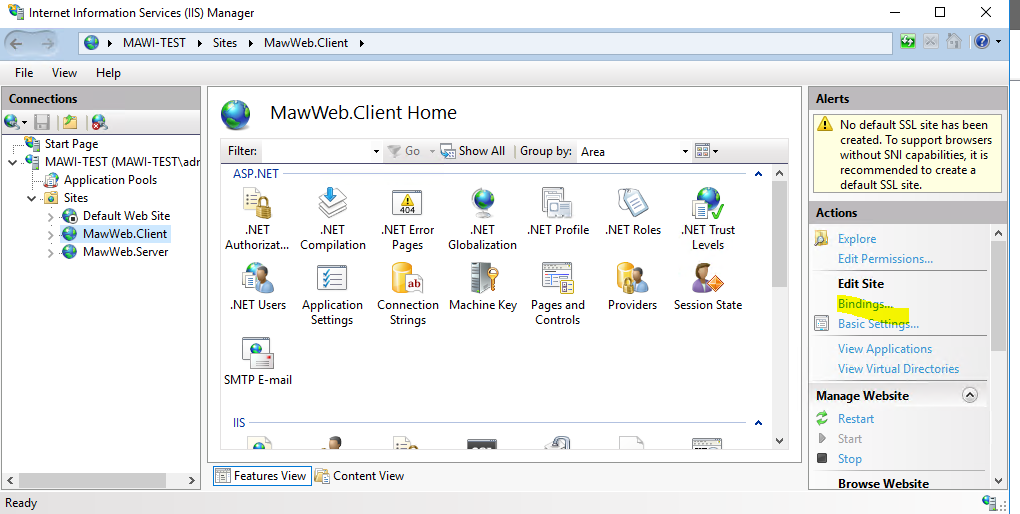Open .NET Compilation feature
Image resolution: width=1020 pixels, height=514 pixels.
click(332, 219)
